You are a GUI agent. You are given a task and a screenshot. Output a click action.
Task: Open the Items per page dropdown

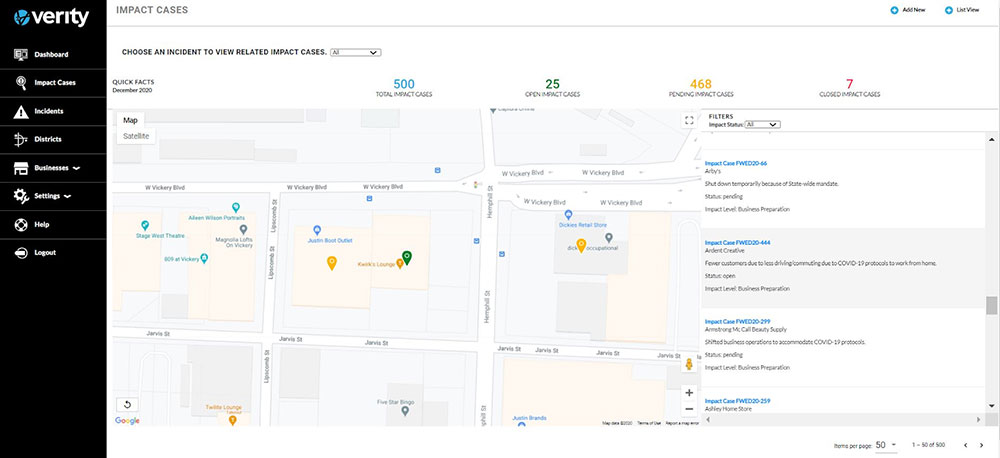[x=886, y=444]
